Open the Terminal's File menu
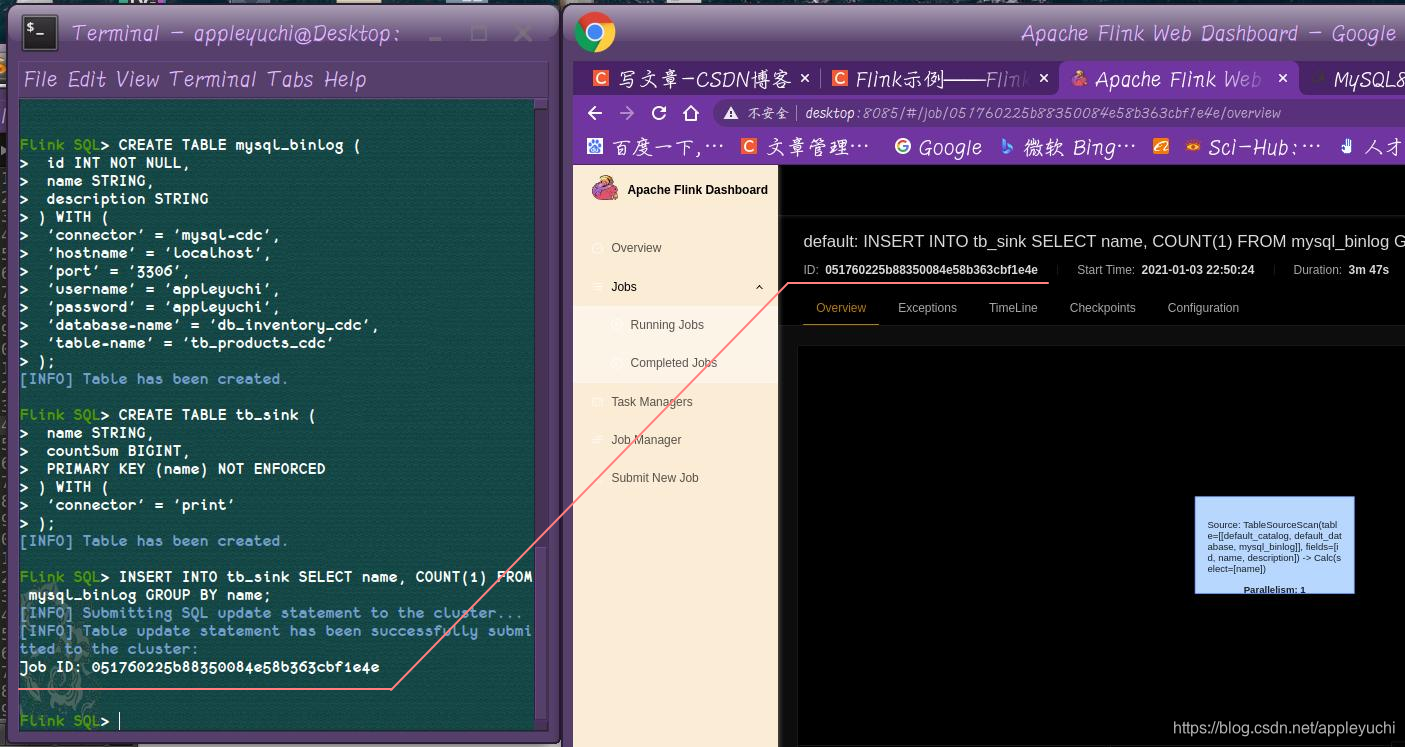Screen dimensions: 1405x747 (38, 78)
